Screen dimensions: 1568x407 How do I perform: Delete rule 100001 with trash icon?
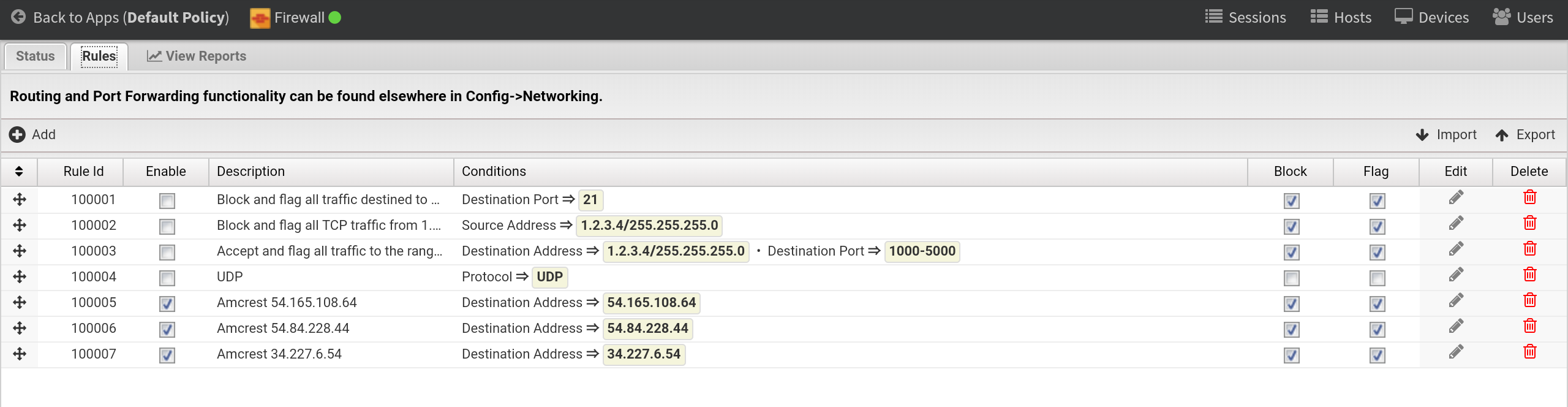1529,197
